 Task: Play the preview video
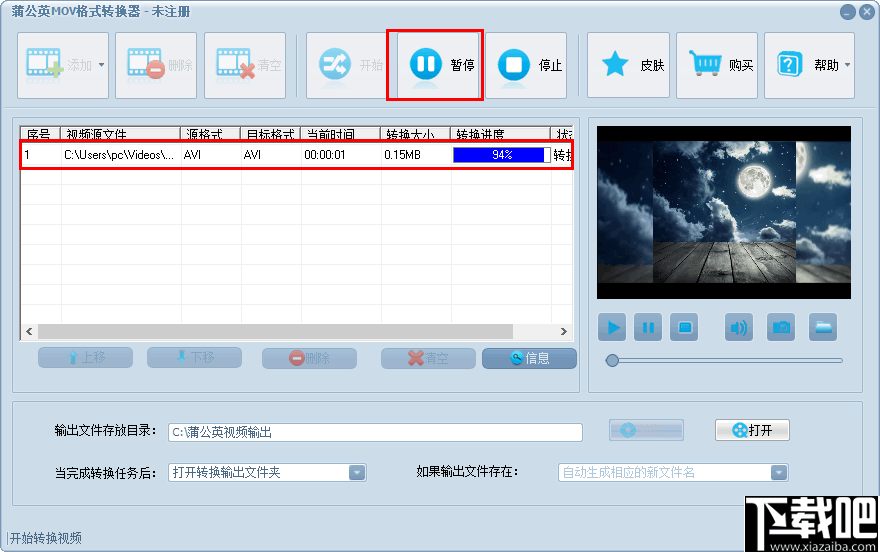(x=612, y=327)
